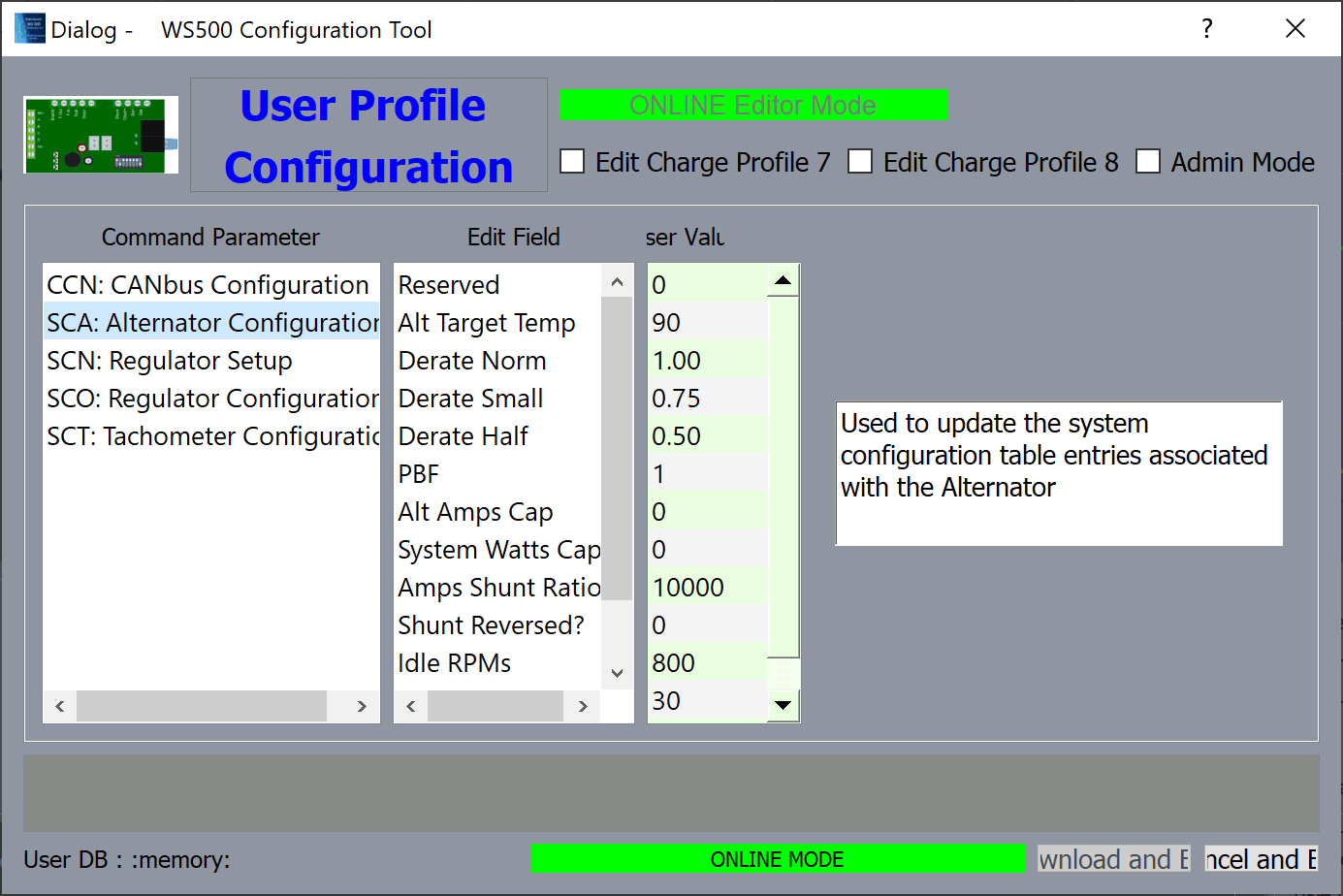1343x896 pixels.
Task: Select Alt Target Temp field
Action: [498, 322]
